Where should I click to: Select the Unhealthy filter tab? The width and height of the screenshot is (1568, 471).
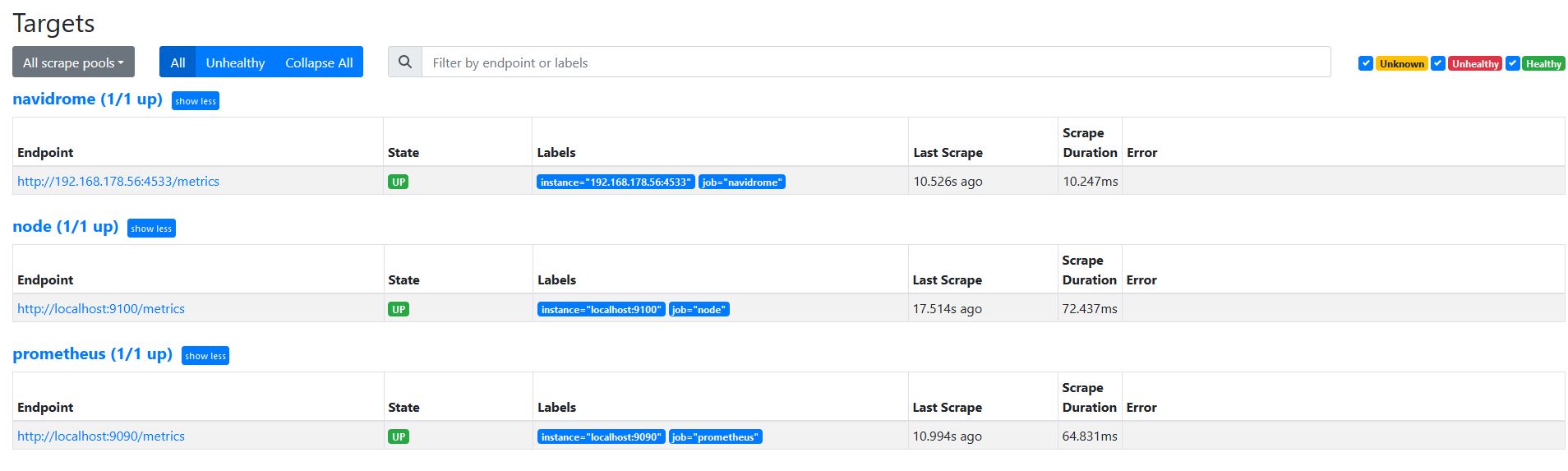235,62
